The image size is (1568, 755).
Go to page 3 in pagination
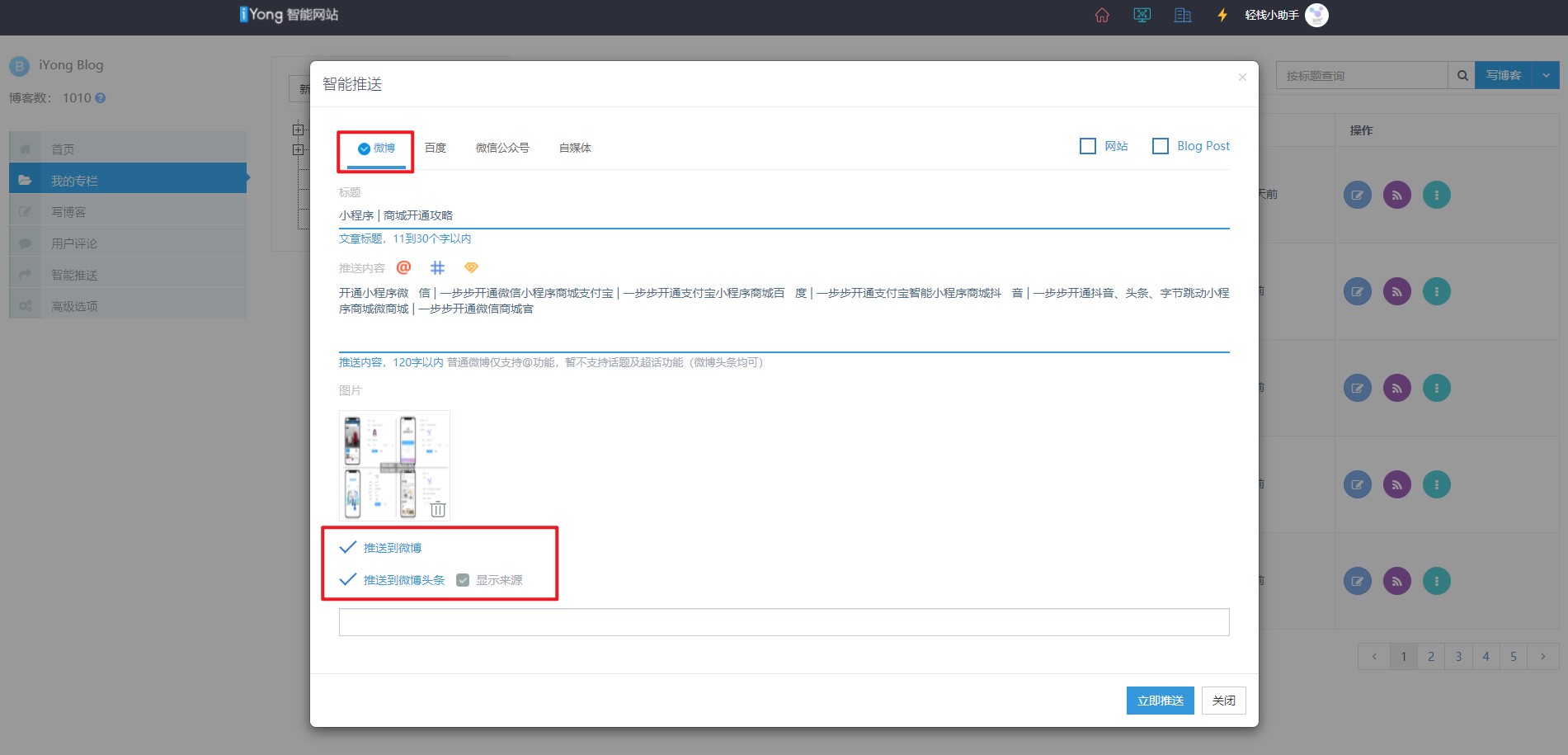[1458, 657]
